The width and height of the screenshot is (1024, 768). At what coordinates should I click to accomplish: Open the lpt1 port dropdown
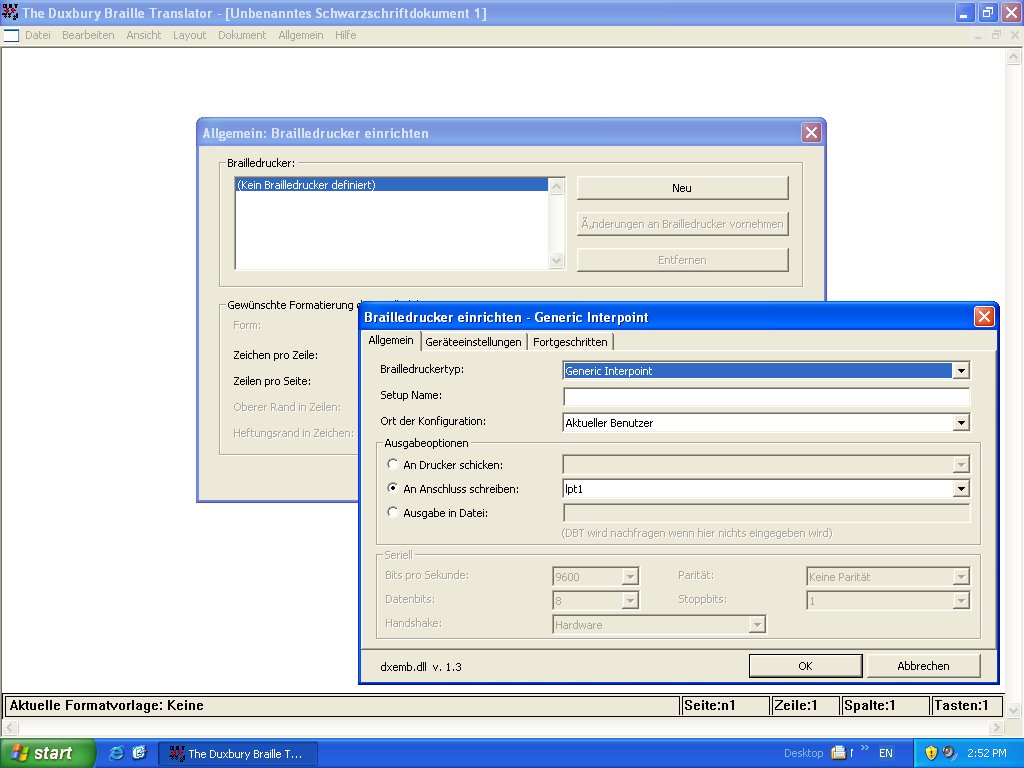[961, 488]
